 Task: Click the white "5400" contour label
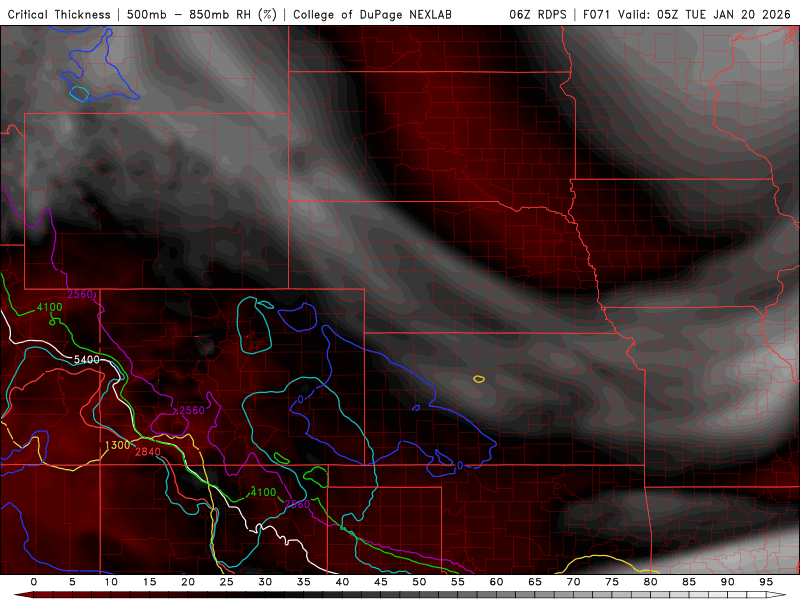click(x=87, y=360)
